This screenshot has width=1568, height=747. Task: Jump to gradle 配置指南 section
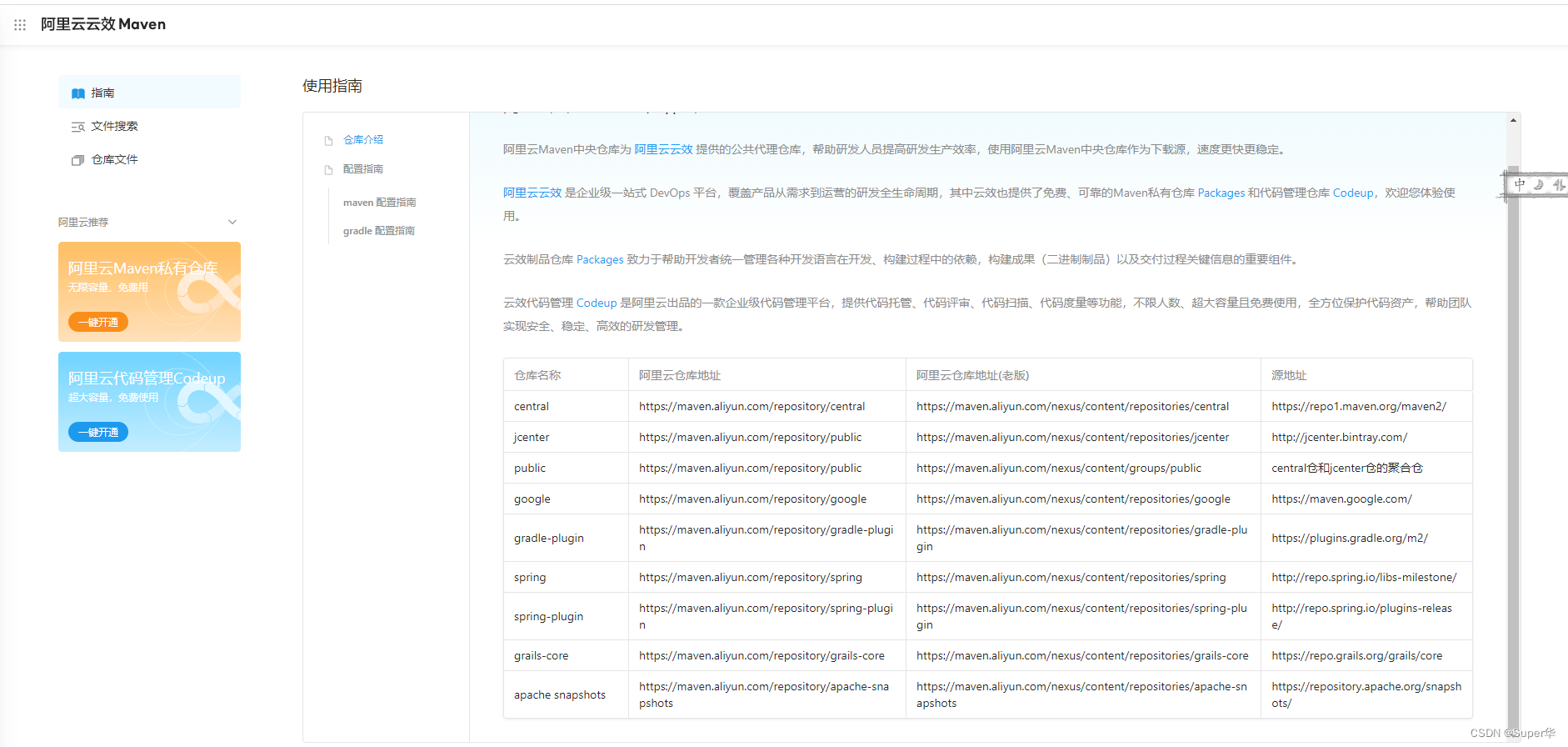tap(379, 231)
